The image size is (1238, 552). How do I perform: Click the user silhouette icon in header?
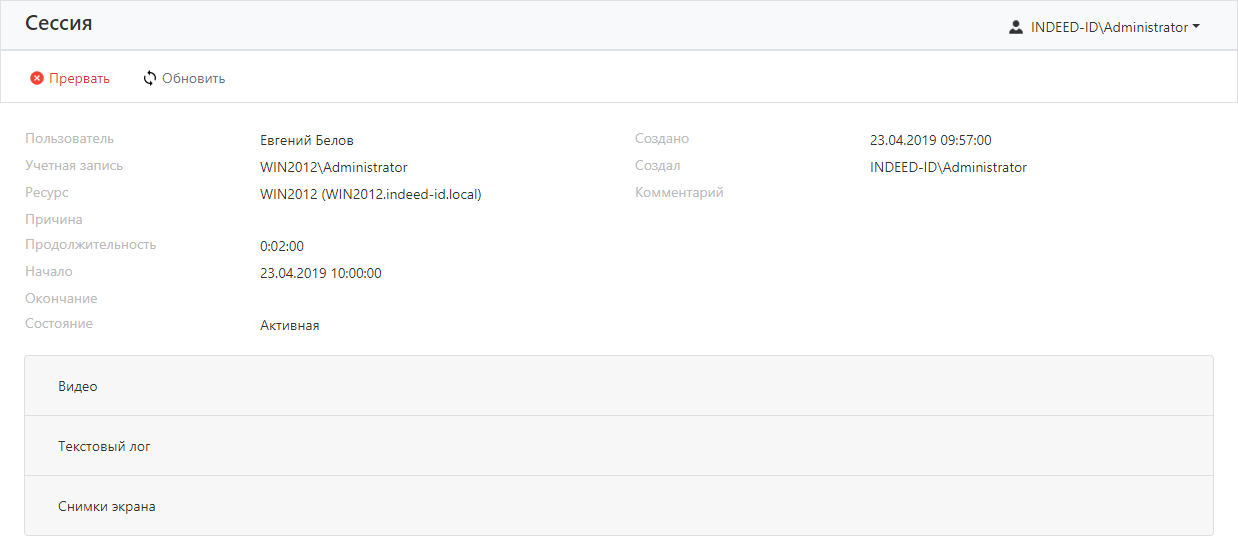point(1016,28)
